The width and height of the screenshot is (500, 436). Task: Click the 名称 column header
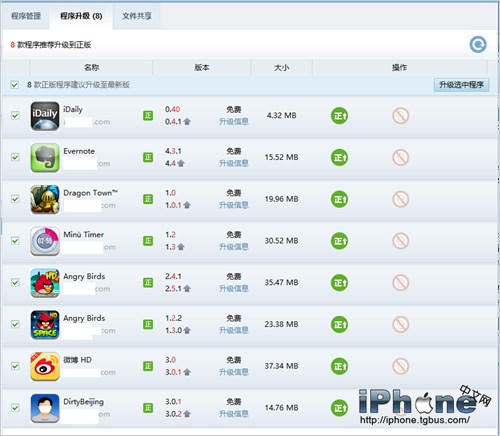click(91, 68)
